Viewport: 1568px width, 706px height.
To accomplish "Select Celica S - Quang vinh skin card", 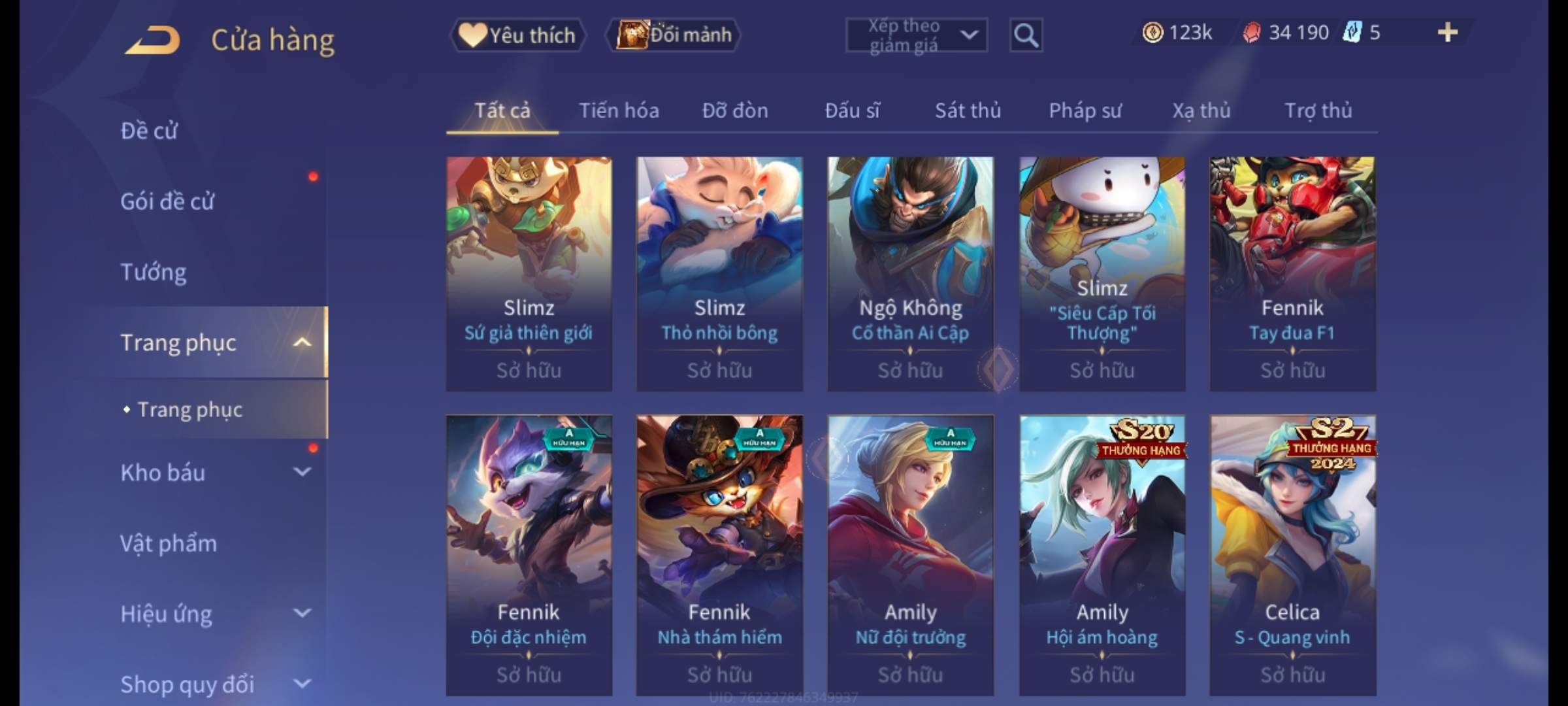I will pyautogui.click(x=1292, y=555).
